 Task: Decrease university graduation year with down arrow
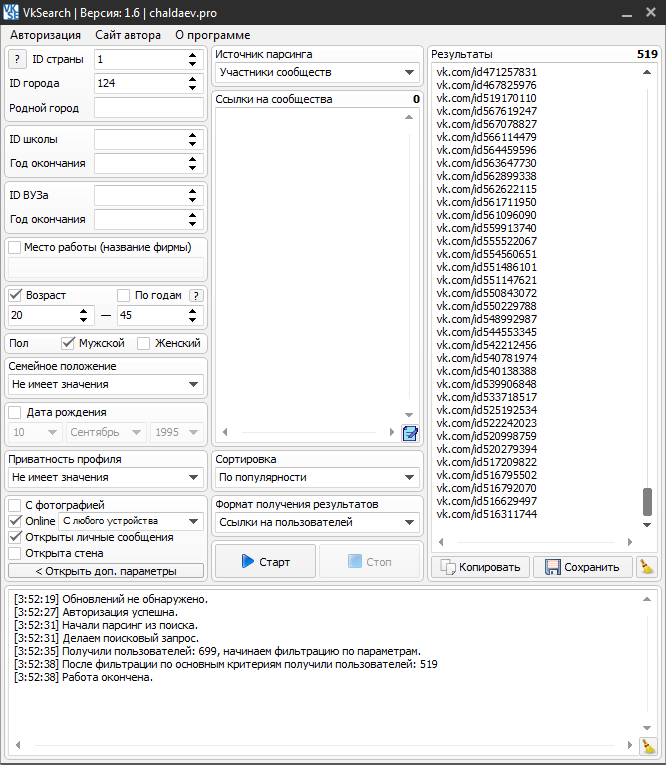[193, 224]
